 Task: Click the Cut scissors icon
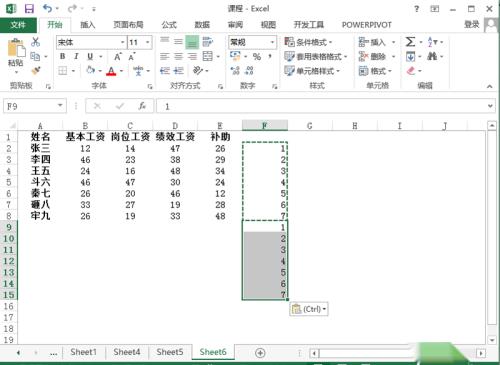pyautogui.click(x=35, y=42)
